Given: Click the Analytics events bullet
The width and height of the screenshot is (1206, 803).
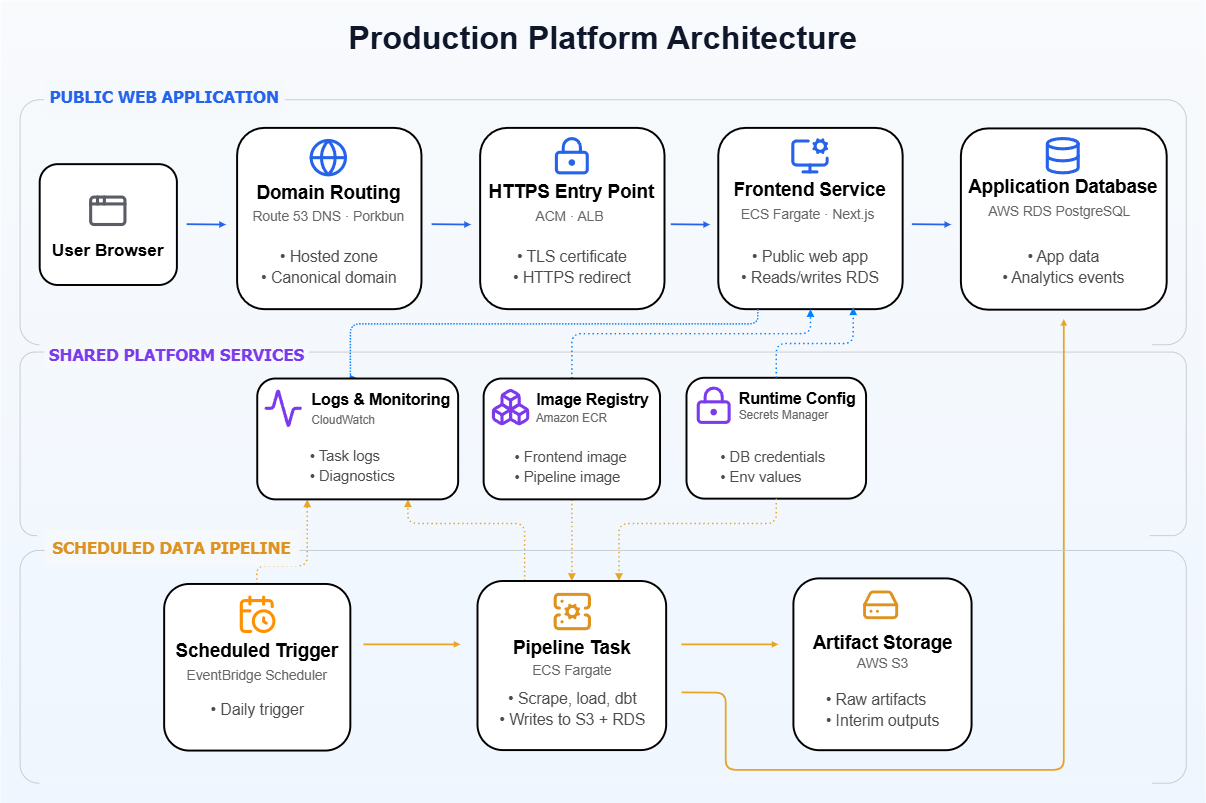Looking at the screenshot, I should pyautogui.click(x=1062, y=277).
